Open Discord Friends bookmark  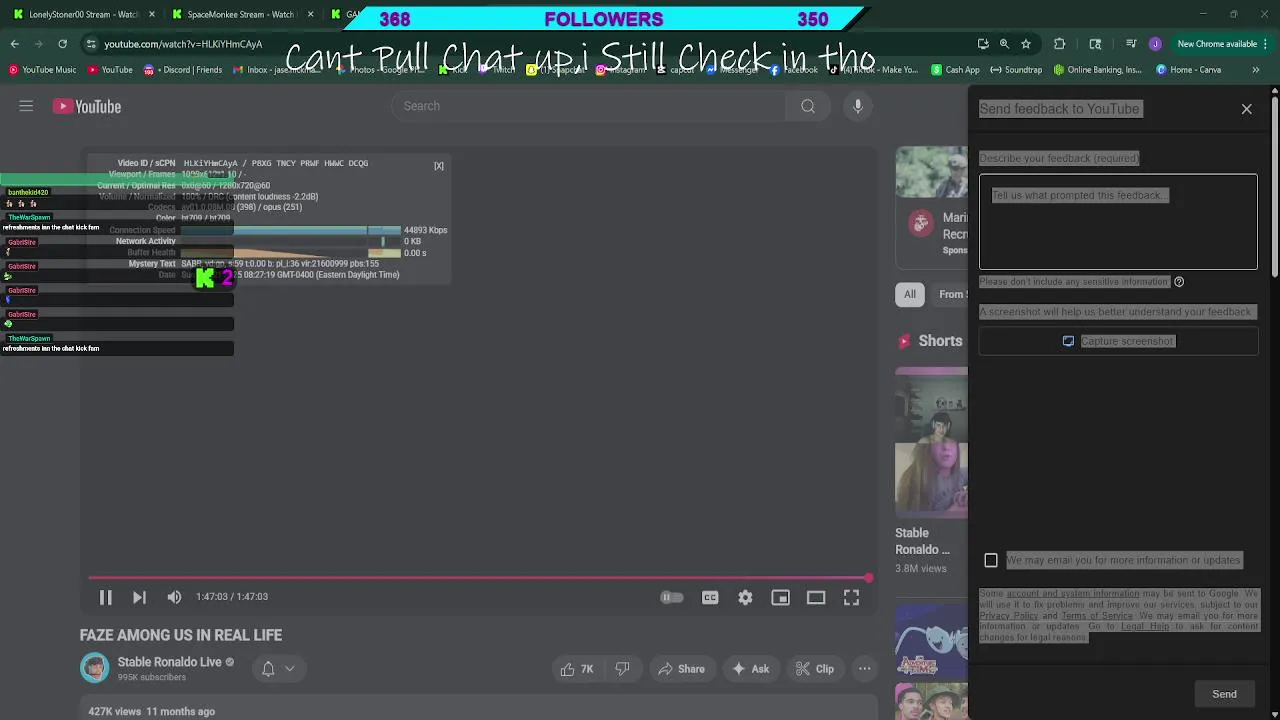[183, 70]
